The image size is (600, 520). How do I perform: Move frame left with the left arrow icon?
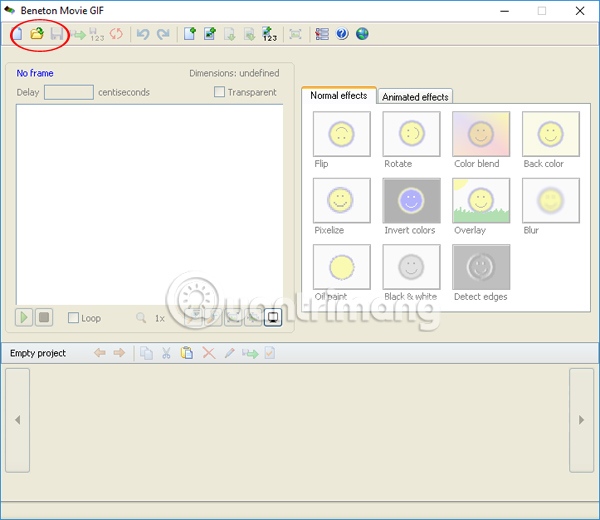pyautogui.click(x=99, y=353)
